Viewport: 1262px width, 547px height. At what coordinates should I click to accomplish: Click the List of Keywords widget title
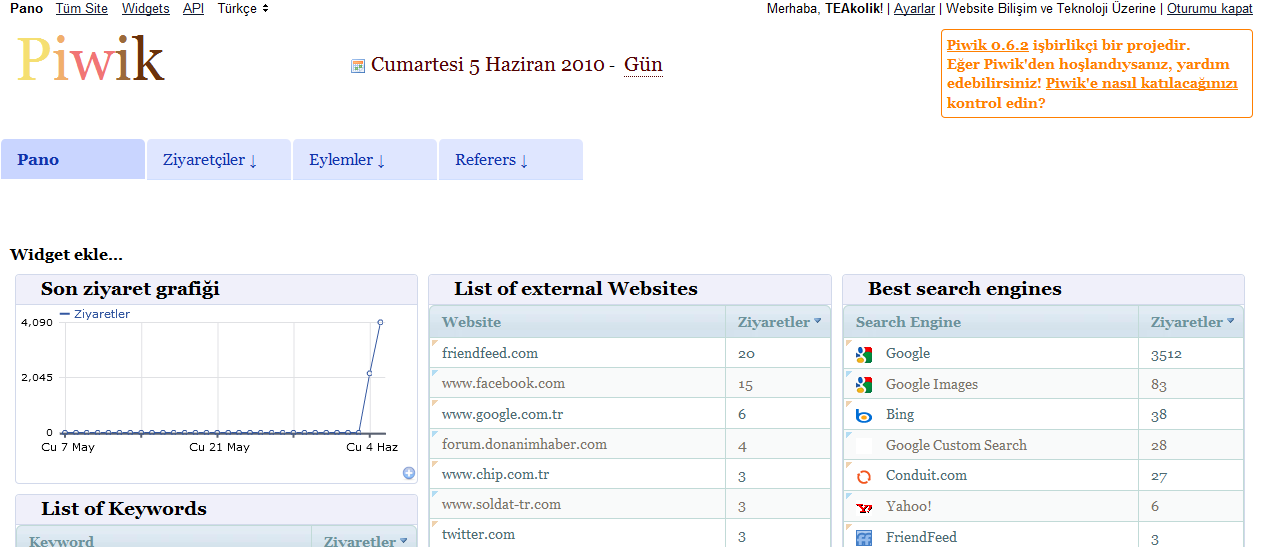point(124,509)
